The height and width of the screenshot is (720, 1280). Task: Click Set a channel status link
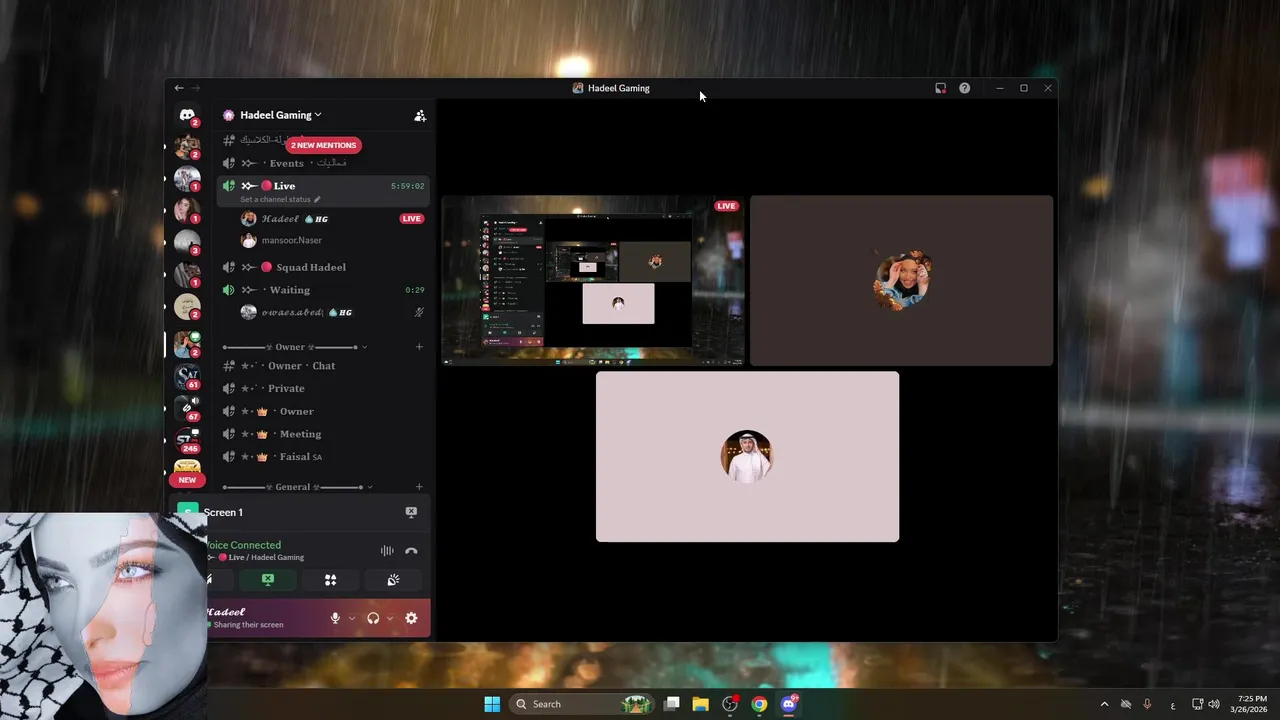[x=280, y=199]
